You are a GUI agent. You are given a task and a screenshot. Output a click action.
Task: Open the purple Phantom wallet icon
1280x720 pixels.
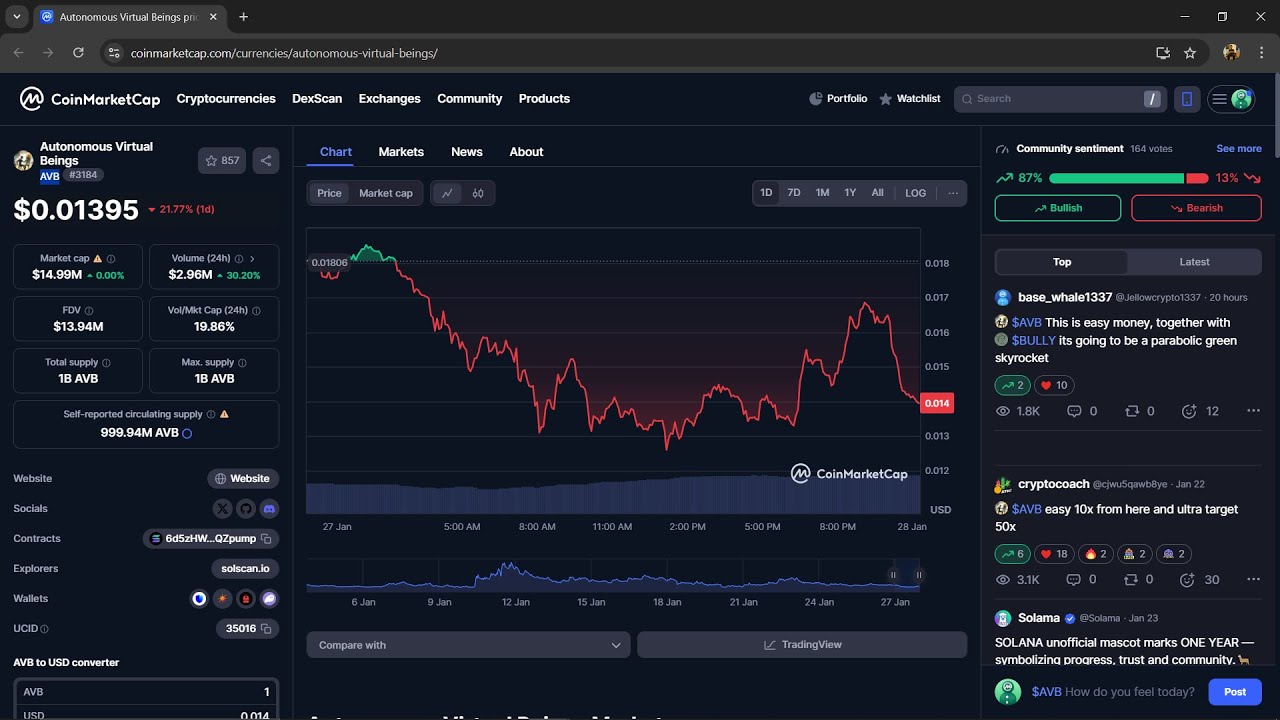click(x=269, y=599)
